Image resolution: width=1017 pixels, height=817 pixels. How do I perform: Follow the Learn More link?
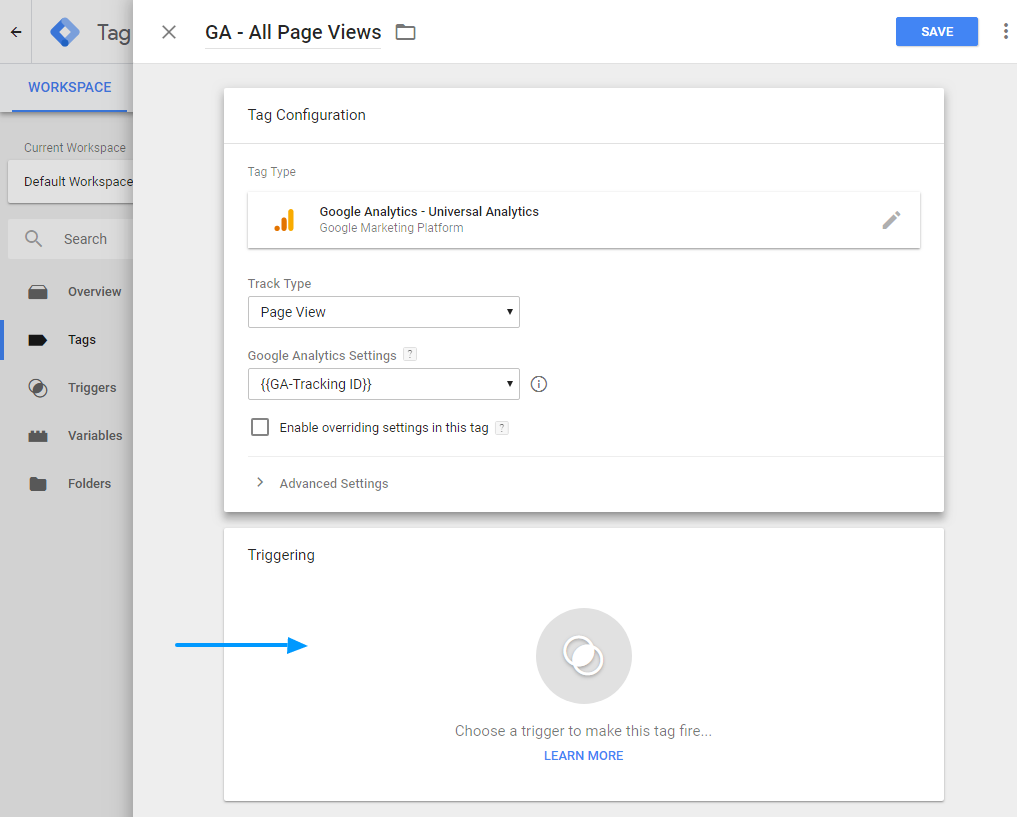click(x=583, y=756)
